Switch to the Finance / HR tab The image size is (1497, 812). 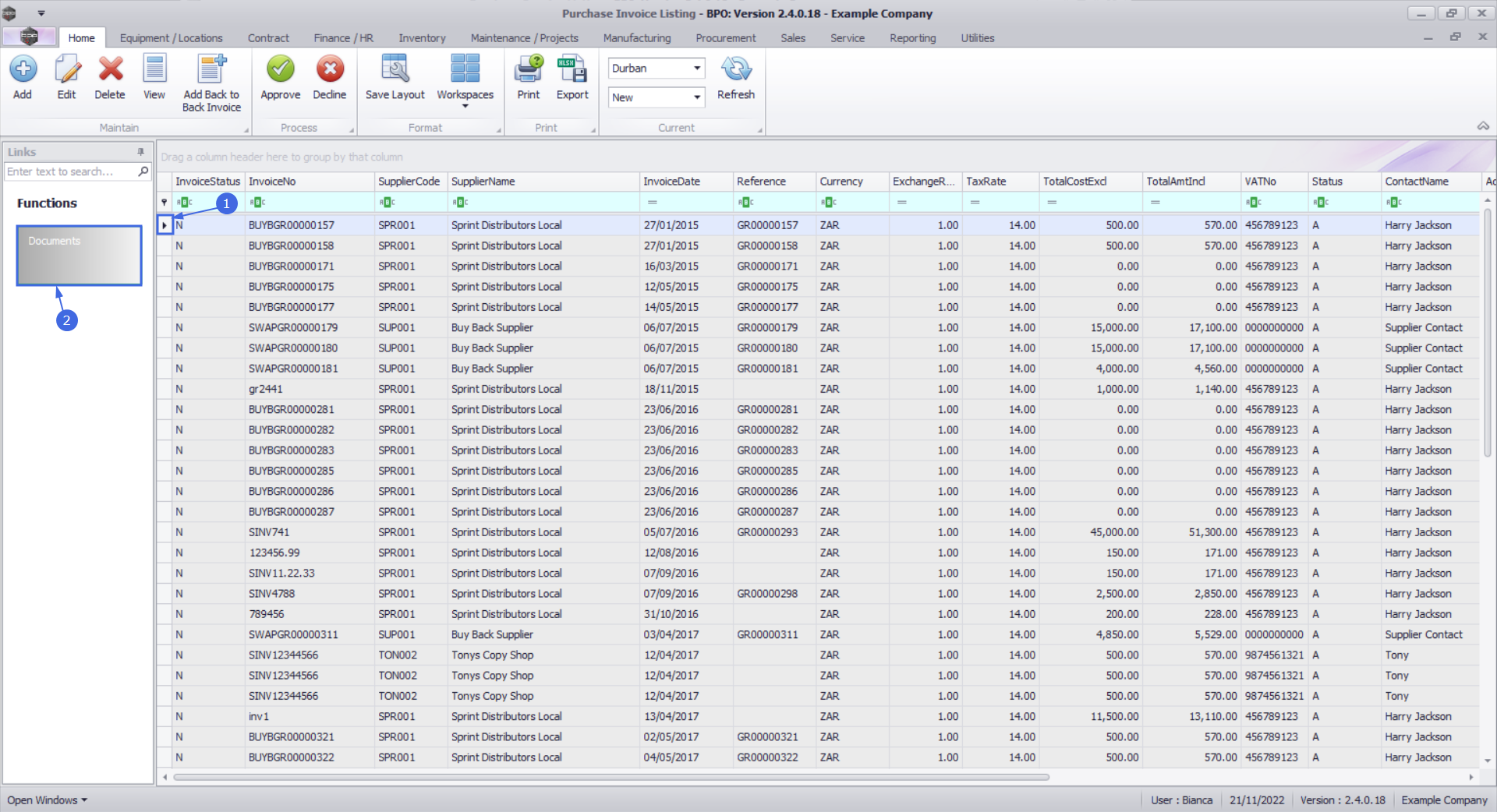[x=343, y=38]
